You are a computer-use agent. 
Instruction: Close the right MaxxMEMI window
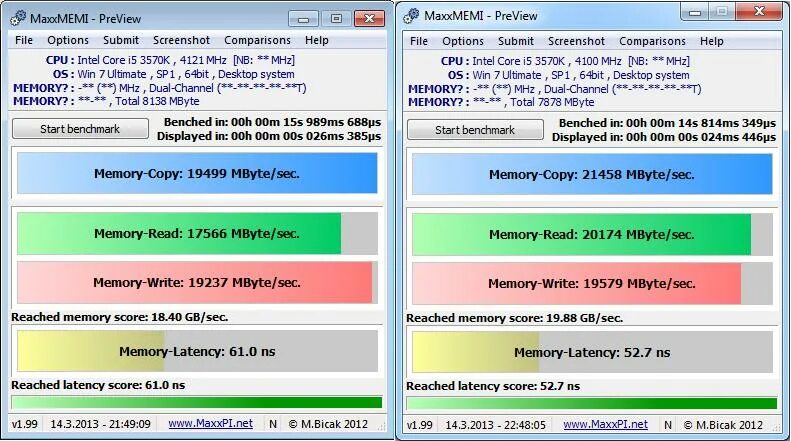[759, 12]
